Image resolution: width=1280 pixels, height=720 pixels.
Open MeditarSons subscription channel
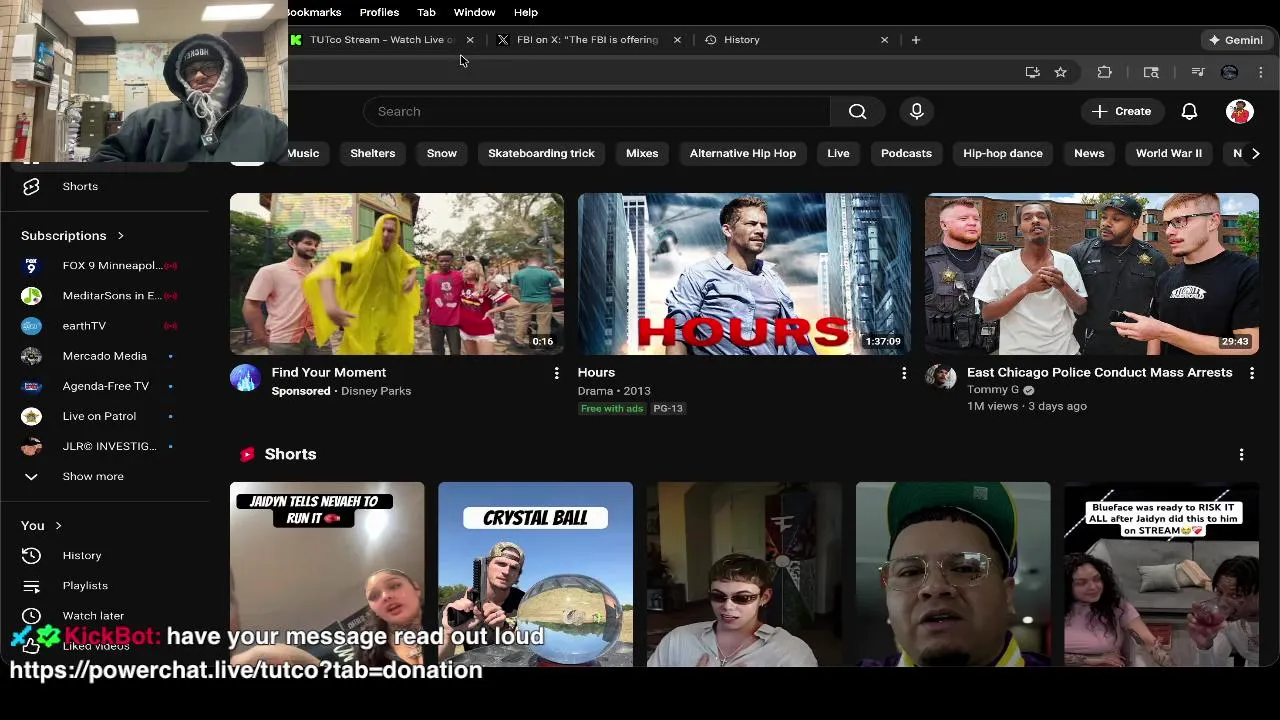click(x=104, y=296)
